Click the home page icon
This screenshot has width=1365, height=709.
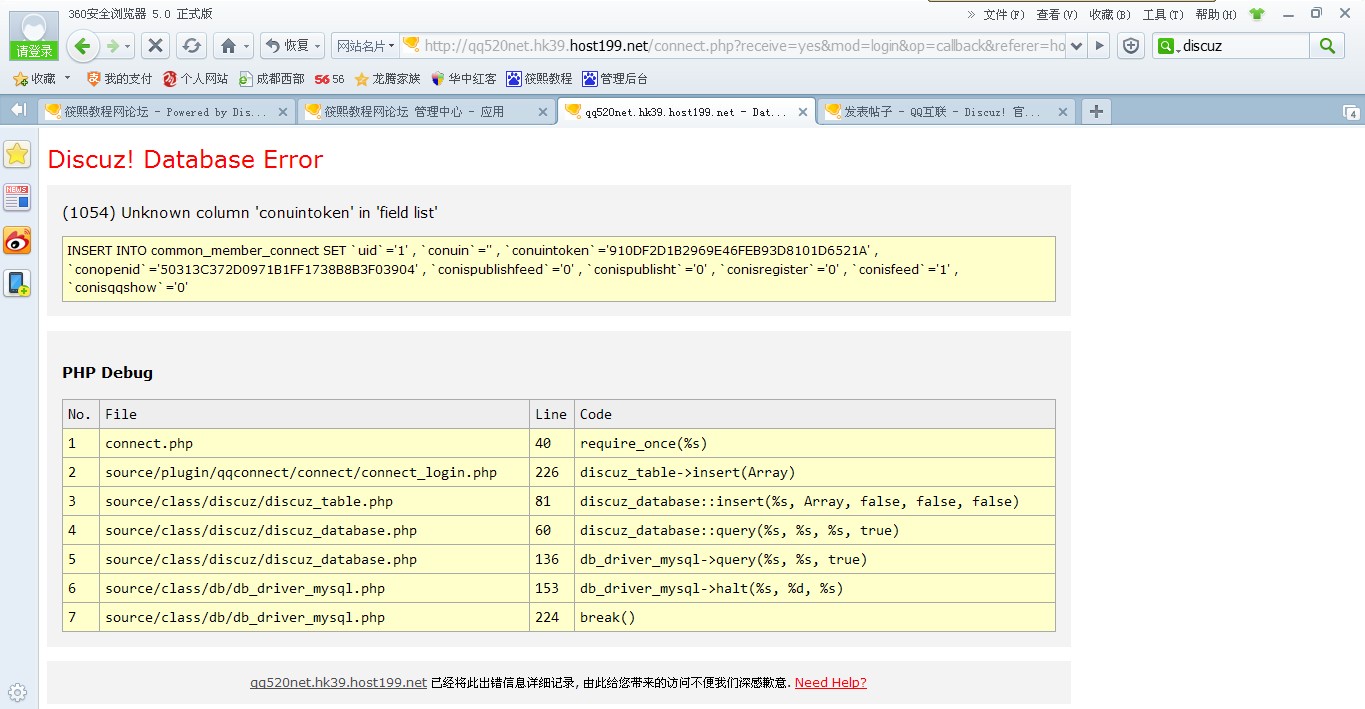(x=228, y=46)
